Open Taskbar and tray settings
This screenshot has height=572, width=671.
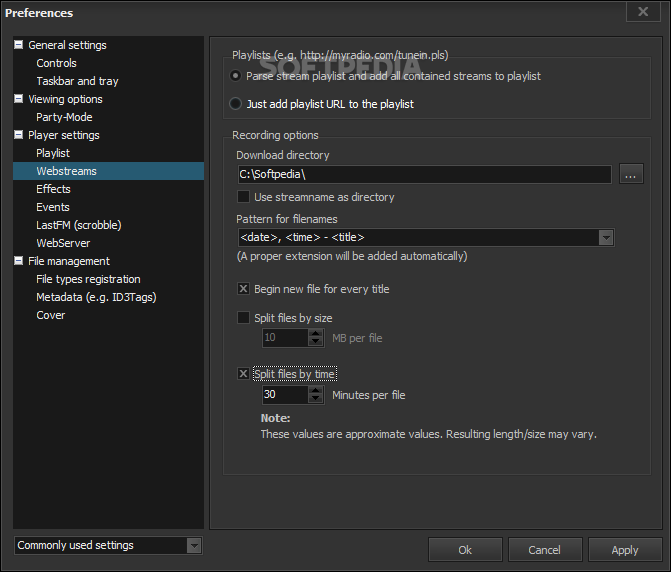[x=77, y=81]
